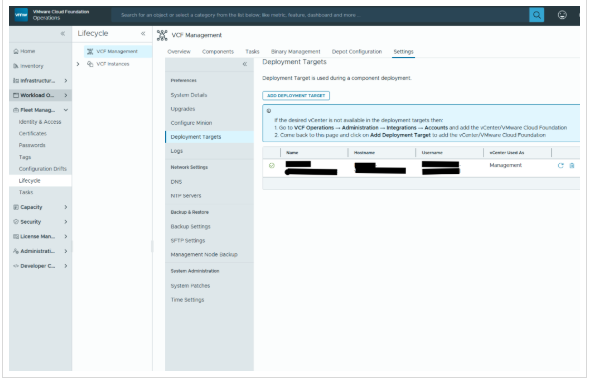The width and height of the screenshot is (589, 380).
Task: Click the info icon in notice box
Action: (269, 111)
